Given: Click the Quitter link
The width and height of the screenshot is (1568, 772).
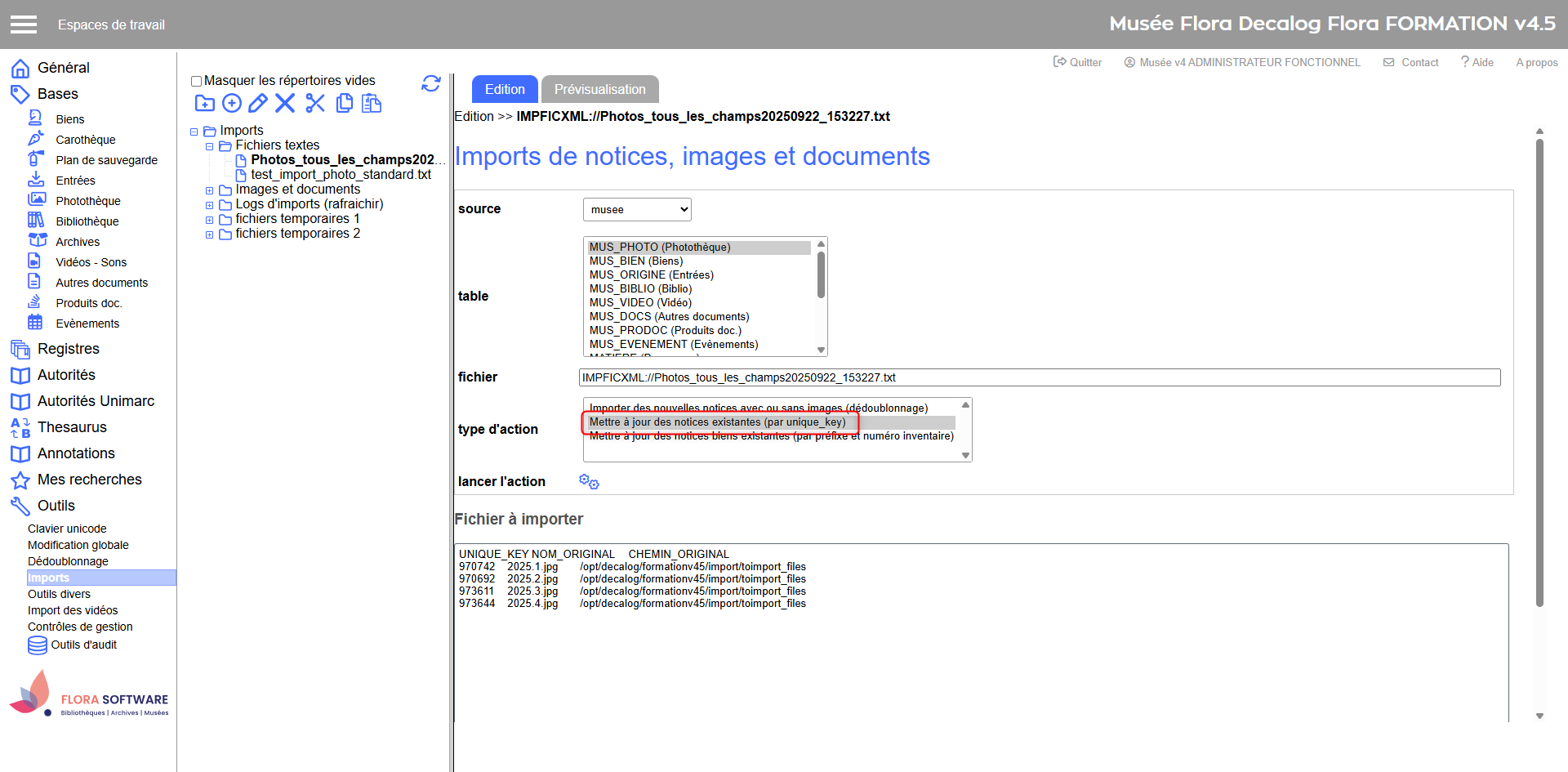Looking at the screenshot, I should pyautogui.click(x=1078, y=62).
